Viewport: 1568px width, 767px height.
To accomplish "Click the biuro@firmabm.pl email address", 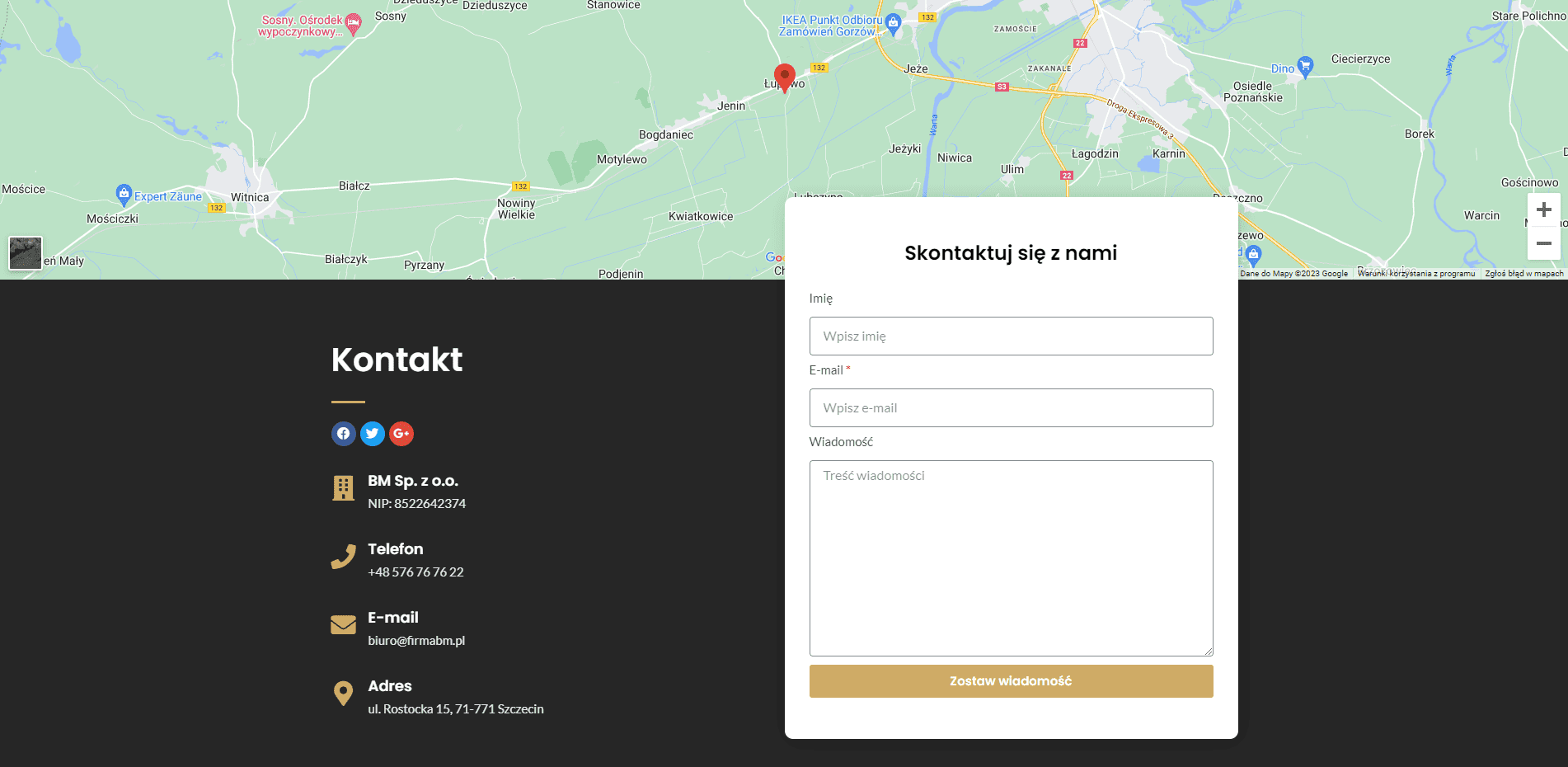I will tap(416, 641).
